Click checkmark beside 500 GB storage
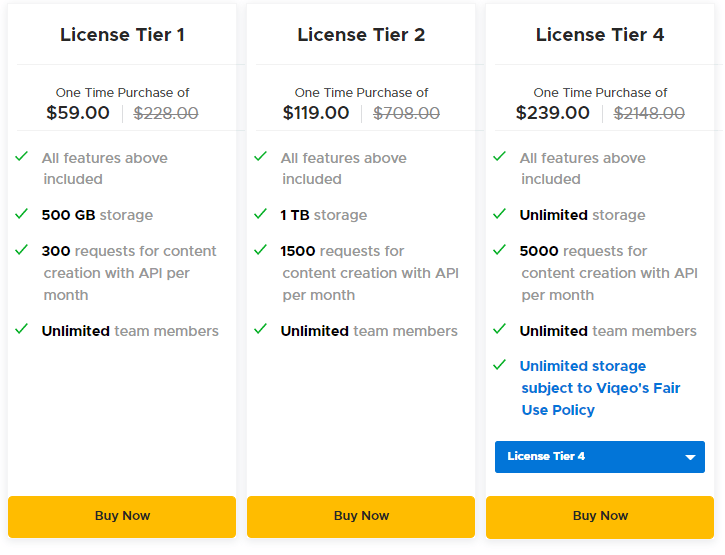 21,214
